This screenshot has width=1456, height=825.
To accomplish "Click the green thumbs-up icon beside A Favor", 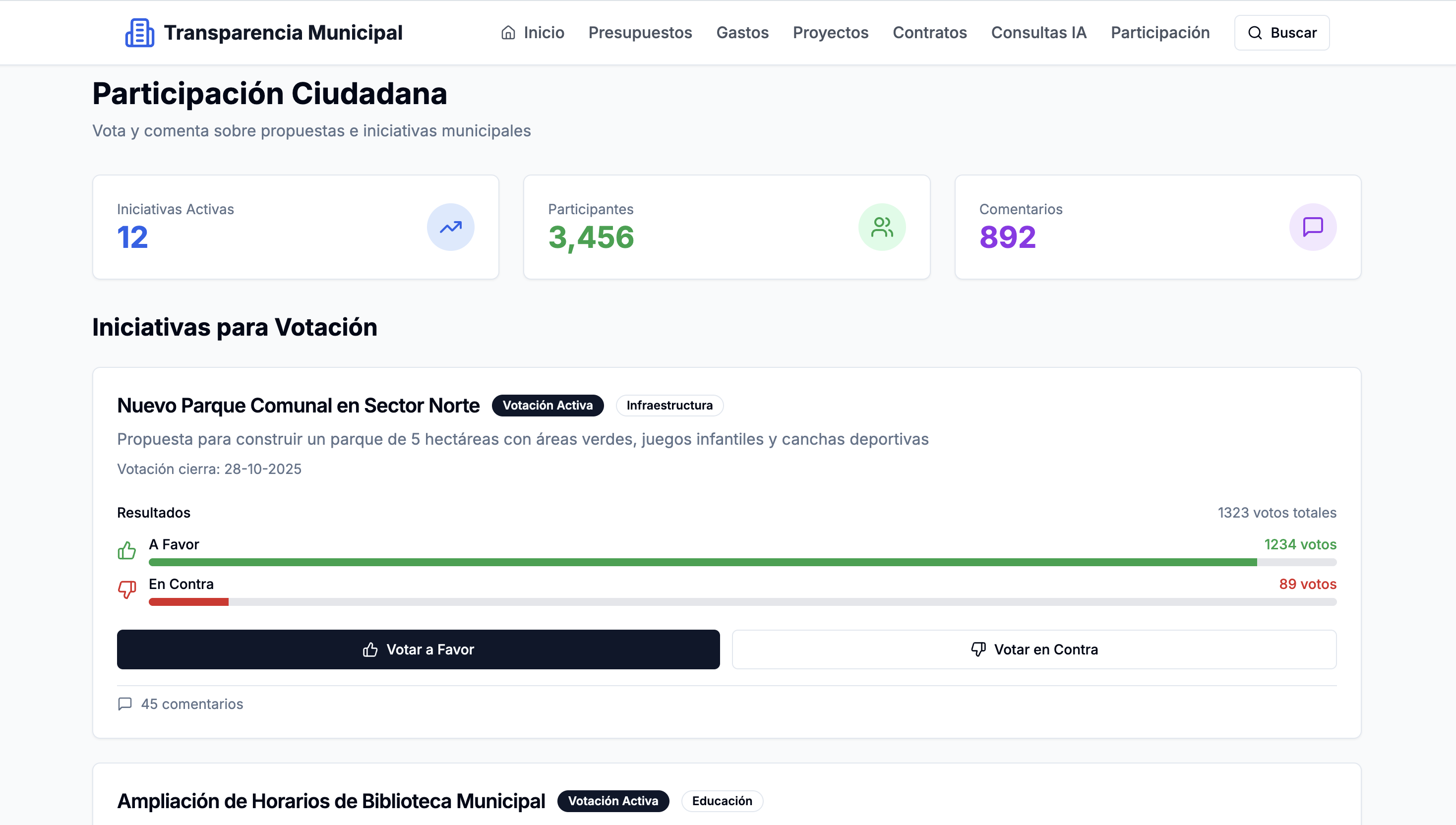I will [x=127, y=550].
